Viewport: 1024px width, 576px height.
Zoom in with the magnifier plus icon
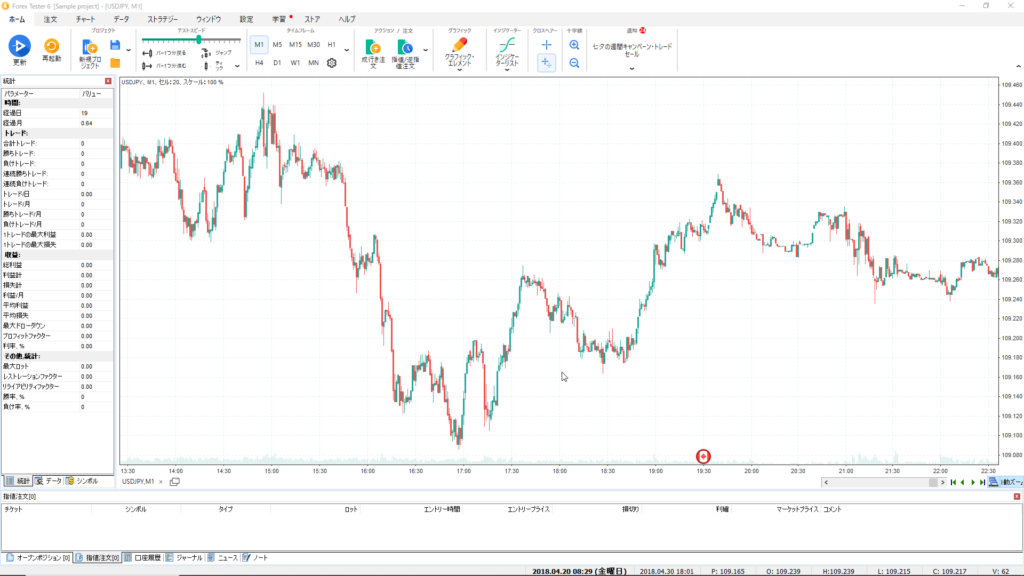click(574, 44)
